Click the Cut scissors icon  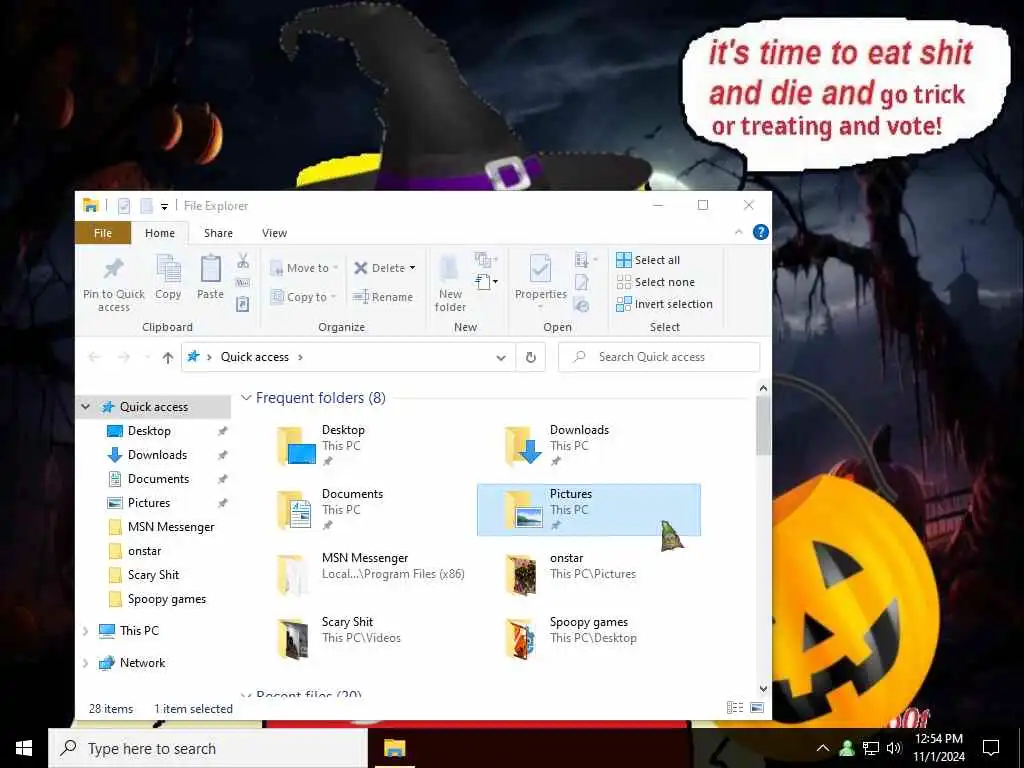coord(243,261)
